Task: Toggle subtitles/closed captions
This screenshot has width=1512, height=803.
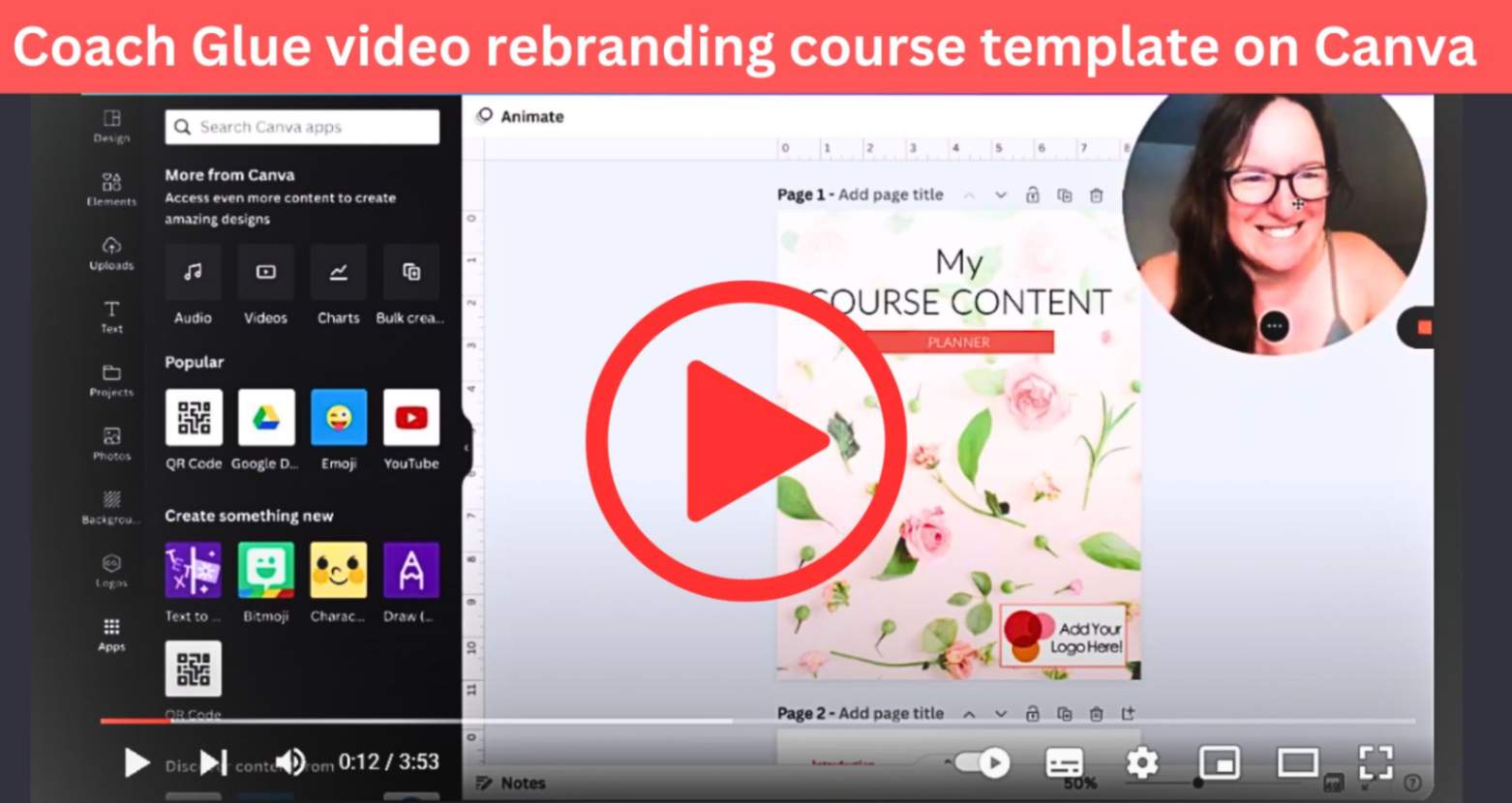Action: 1065,762
